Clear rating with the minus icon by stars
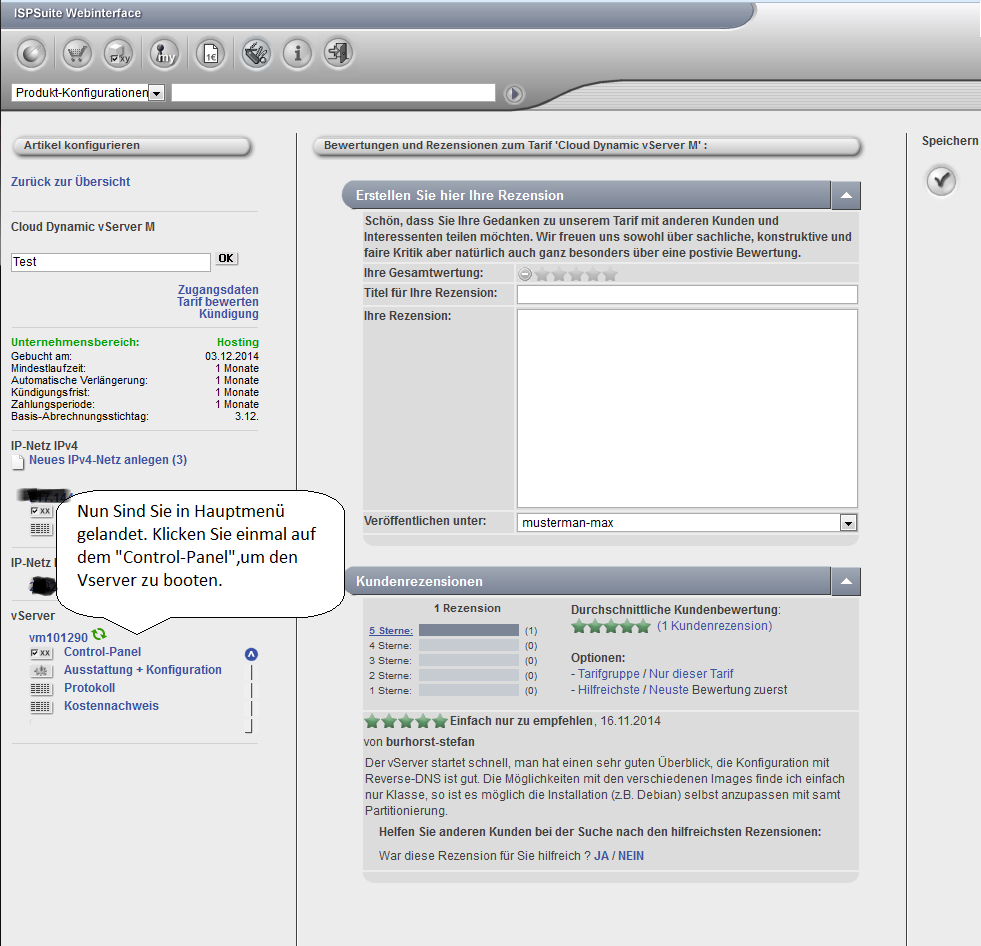Screen dimensions: 981x946 525,274
